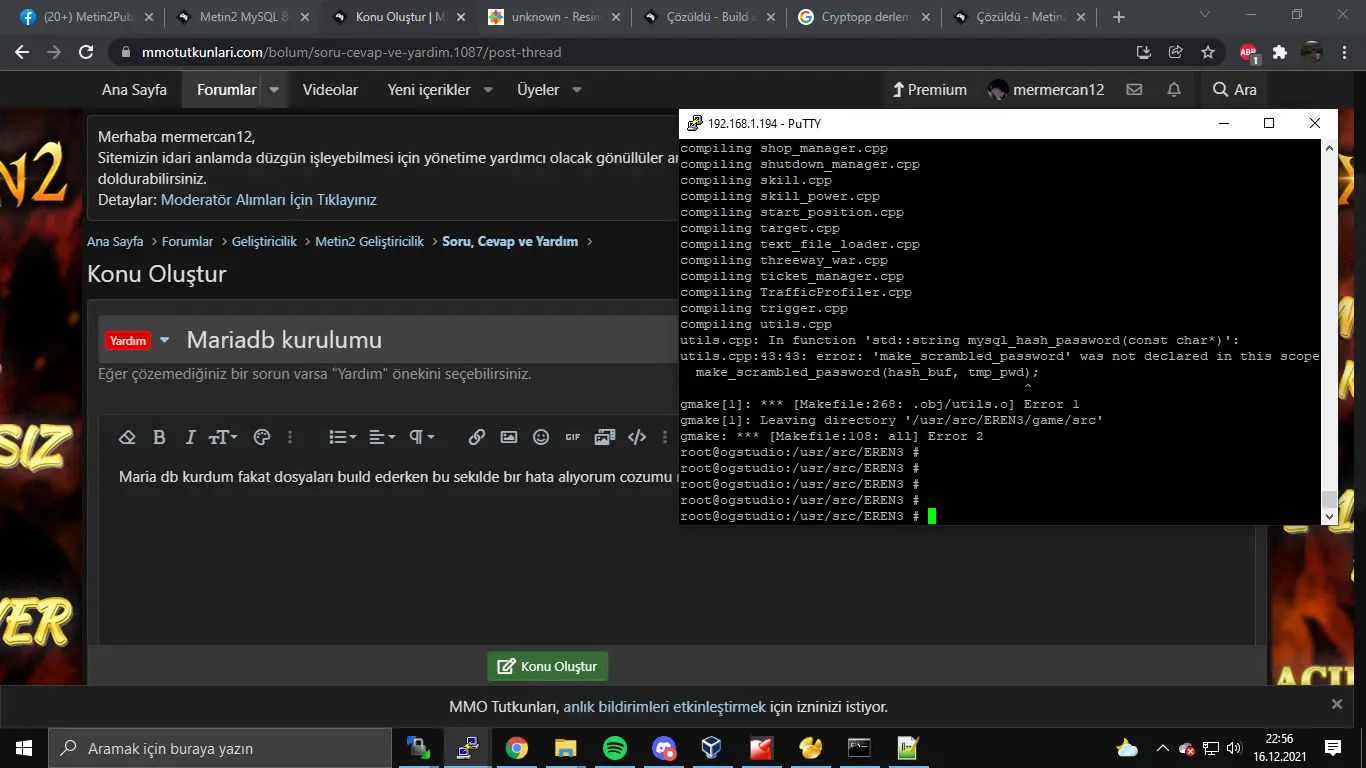Click the insert code icon

coord(637,437)
